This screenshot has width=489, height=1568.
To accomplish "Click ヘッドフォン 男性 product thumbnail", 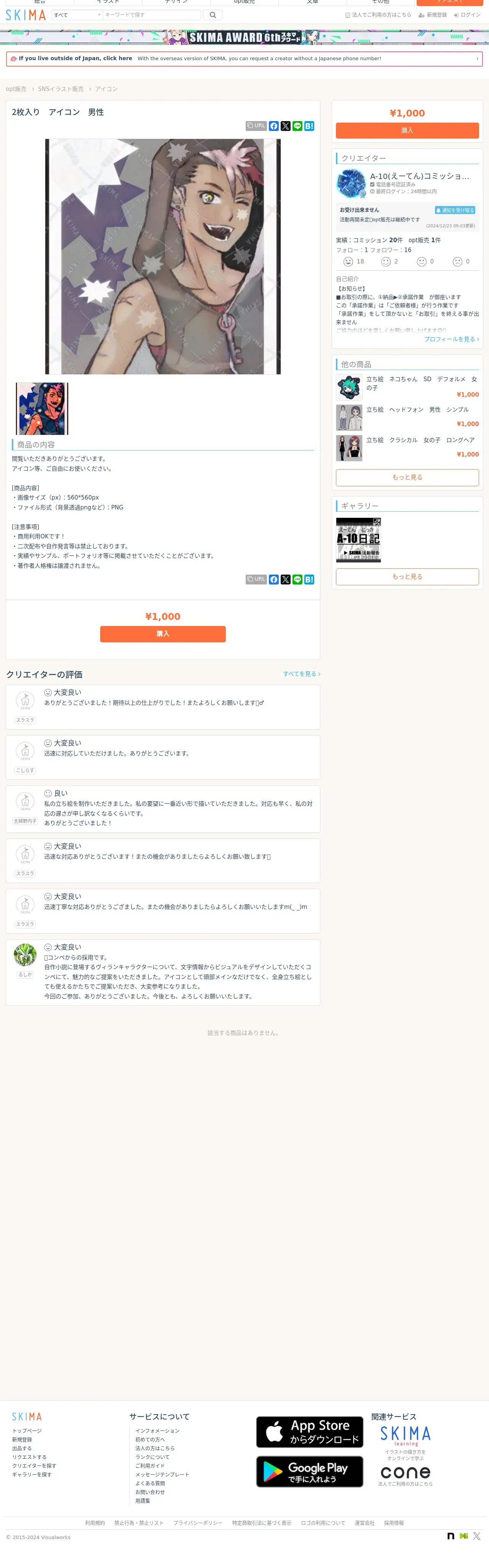I will click(x=349, y=418).
